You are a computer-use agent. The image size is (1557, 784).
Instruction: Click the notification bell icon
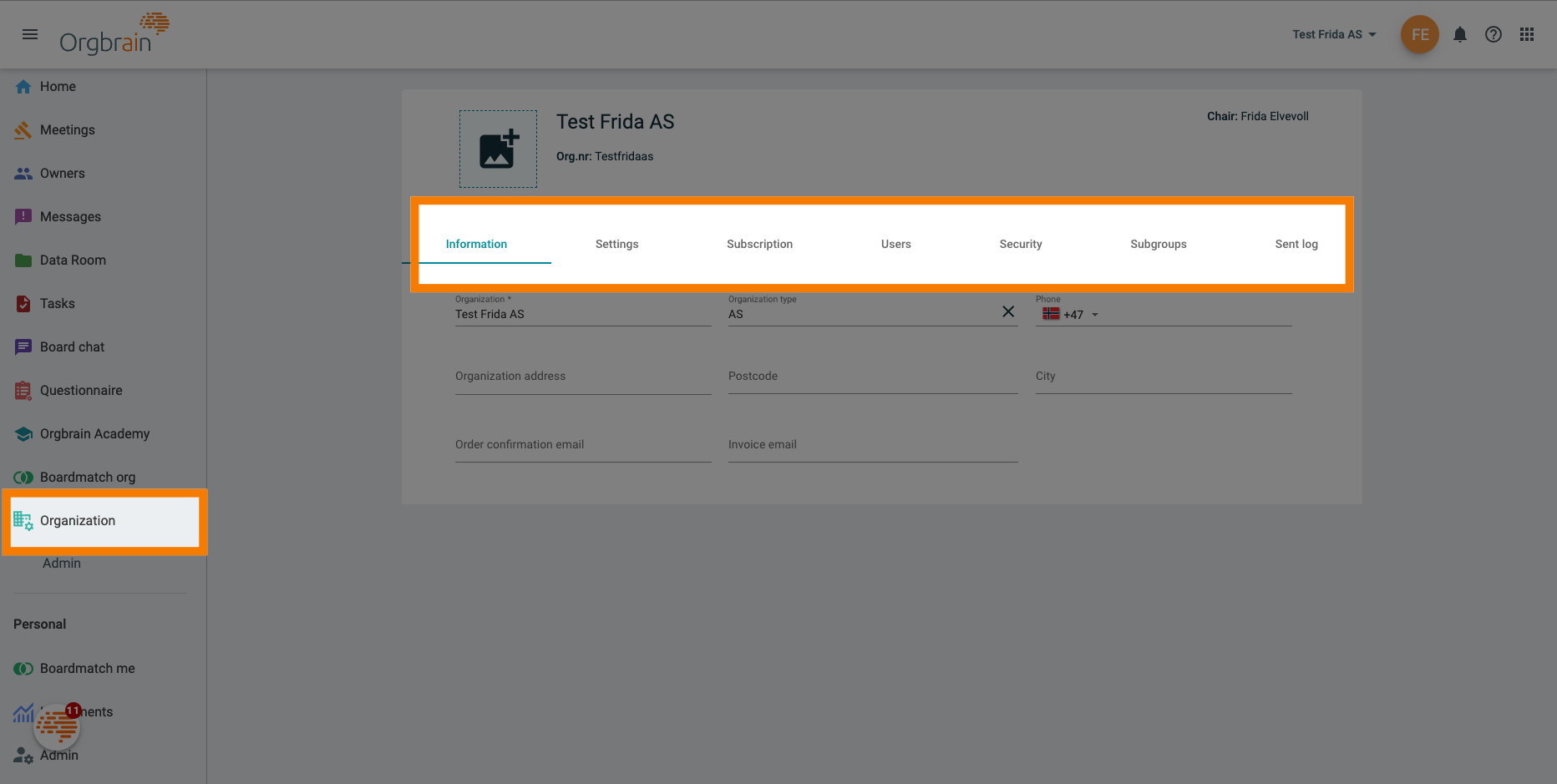click(1460, 34)
